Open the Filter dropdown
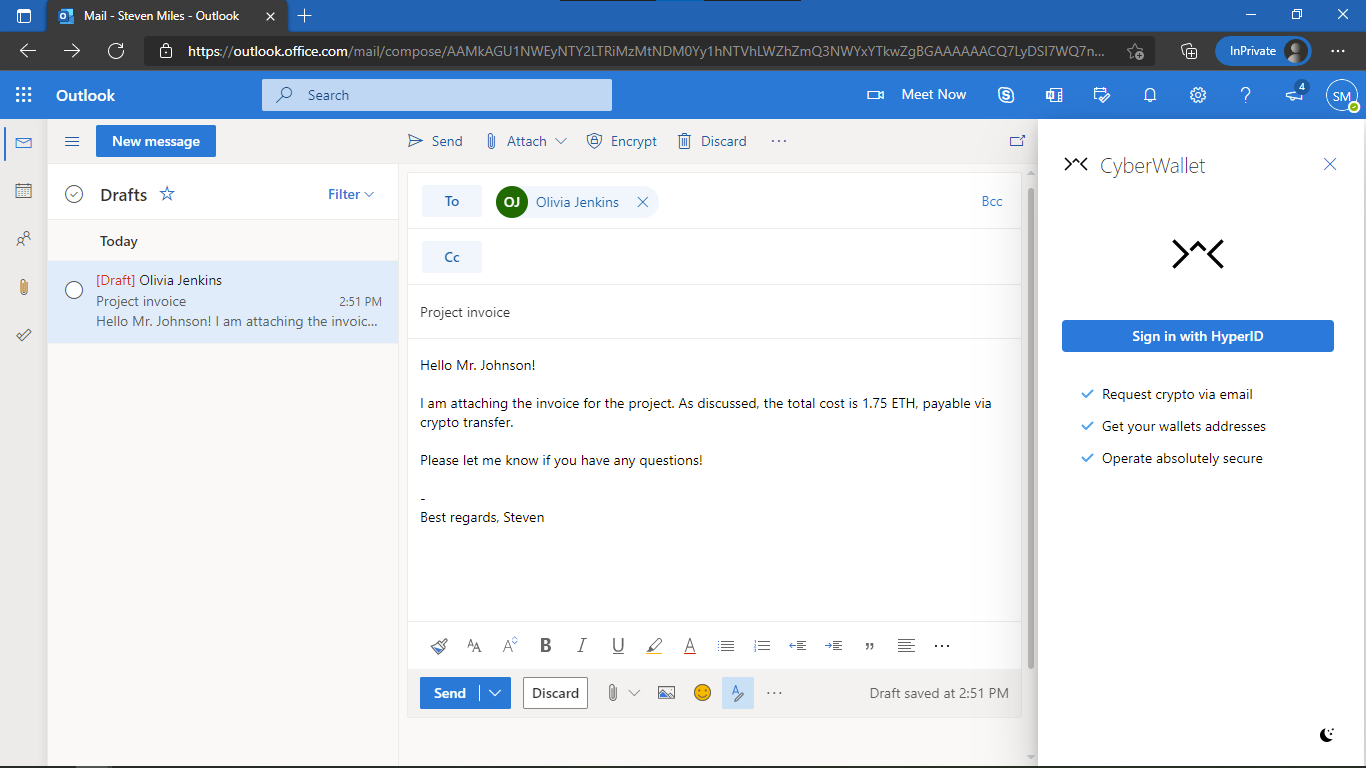 (351, 194)
